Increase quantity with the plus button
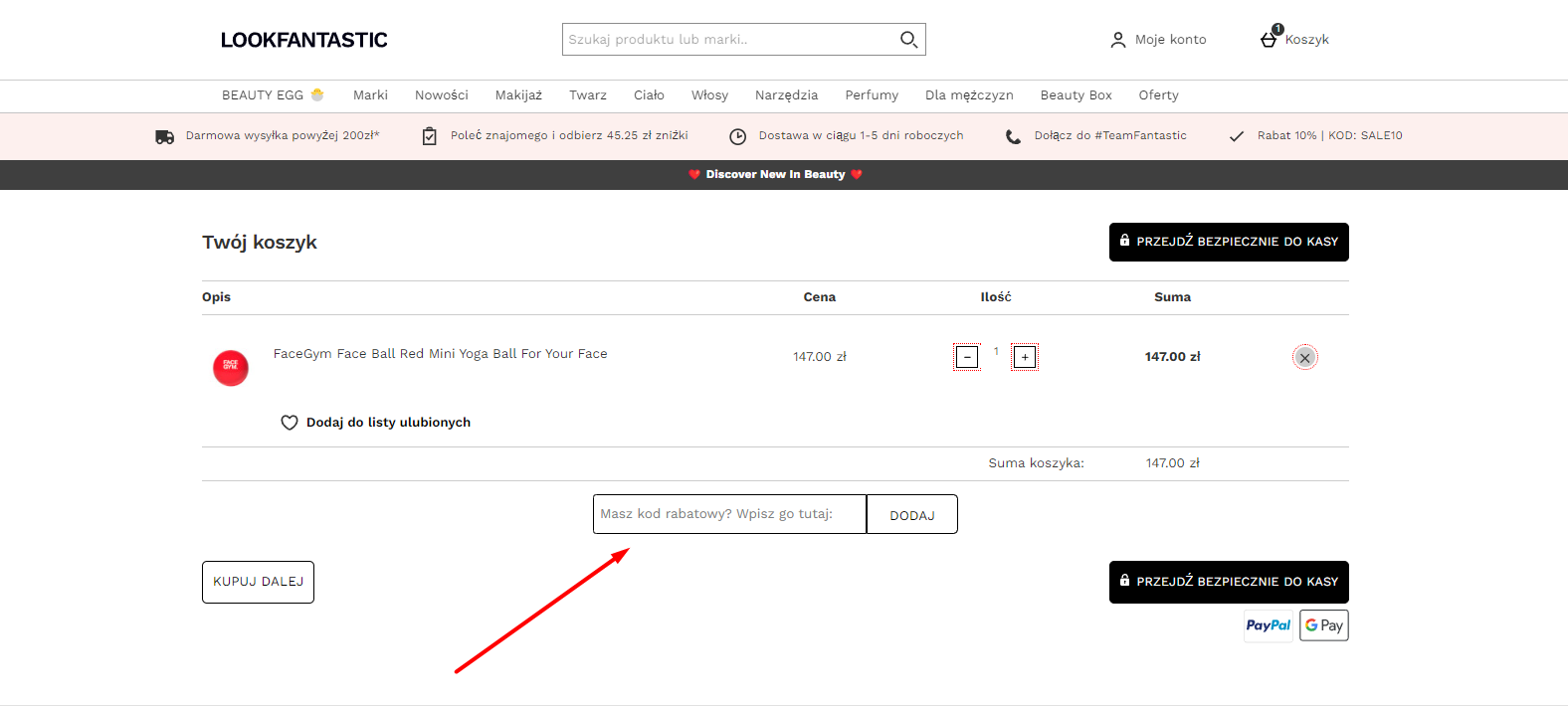1568x707 pixels. pyautogui.click(x=1025, y=357)
